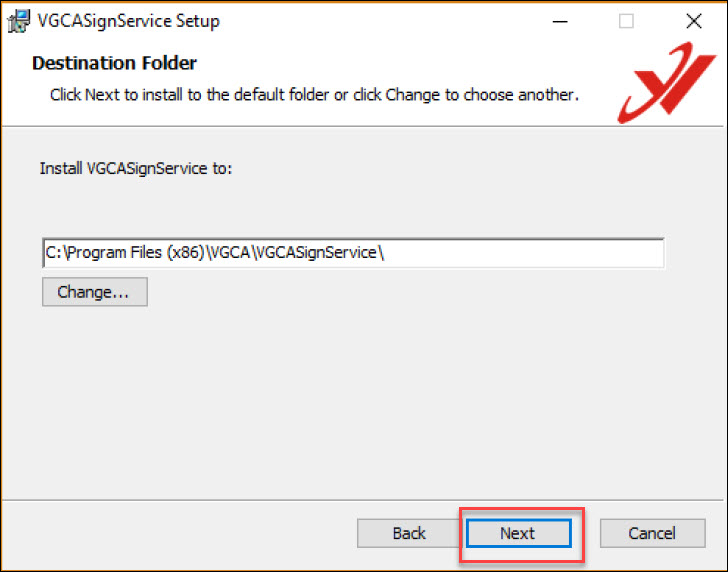Click the installer icon in the title bar
The height and width of the screenshot is (572, 728).
coord(18,21)
